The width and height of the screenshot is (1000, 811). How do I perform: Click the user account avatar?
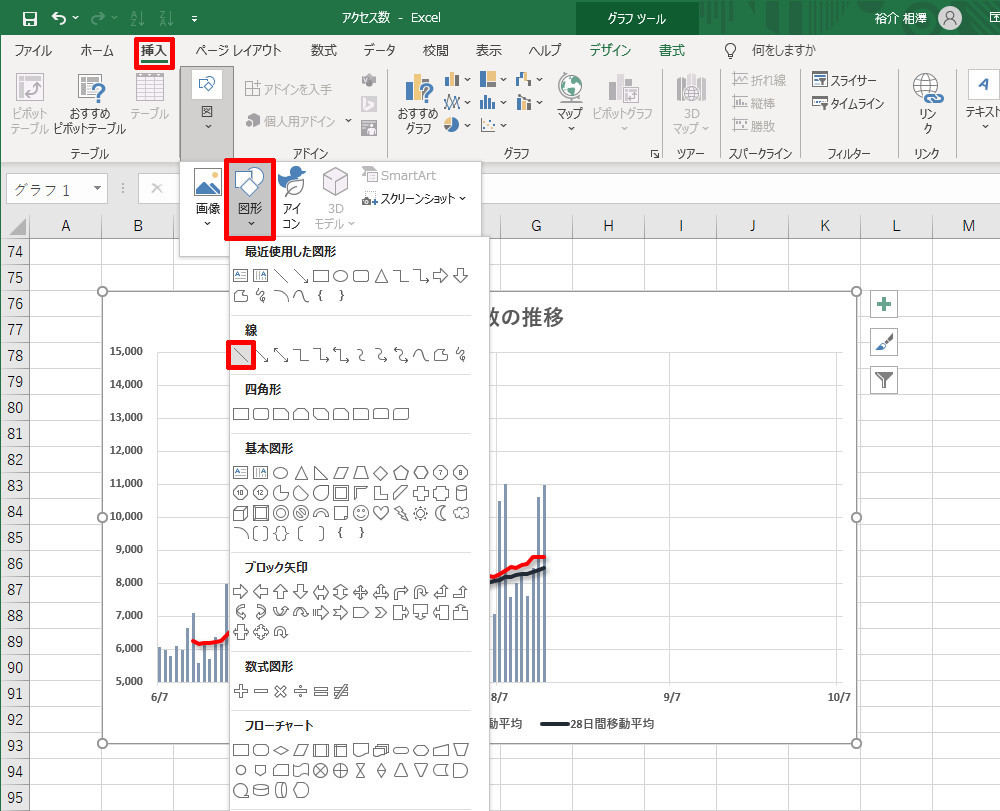[949, 18]
